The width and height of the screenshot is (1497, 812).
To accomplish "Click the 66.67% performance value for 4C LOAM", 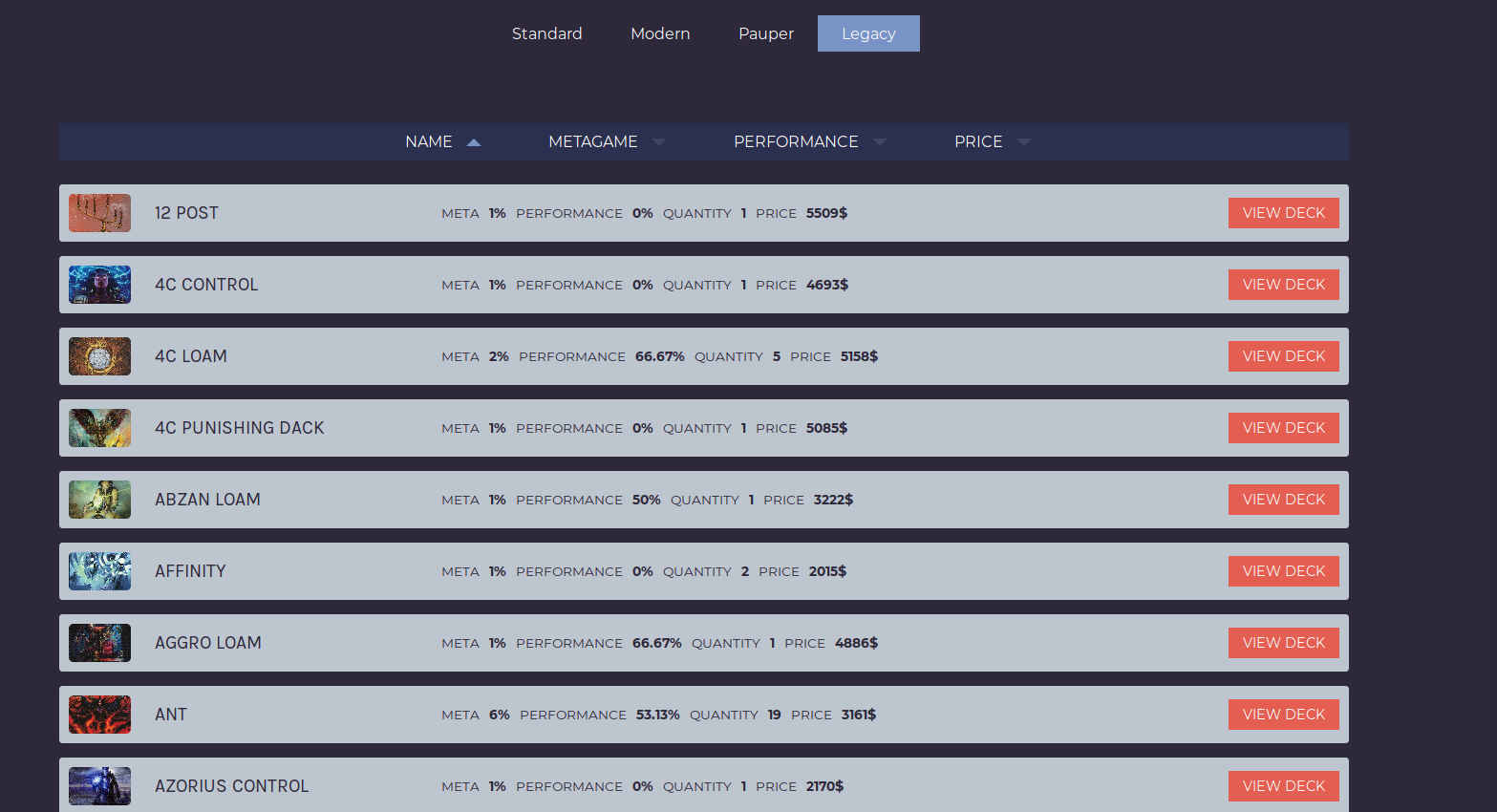I will (659, 356).
